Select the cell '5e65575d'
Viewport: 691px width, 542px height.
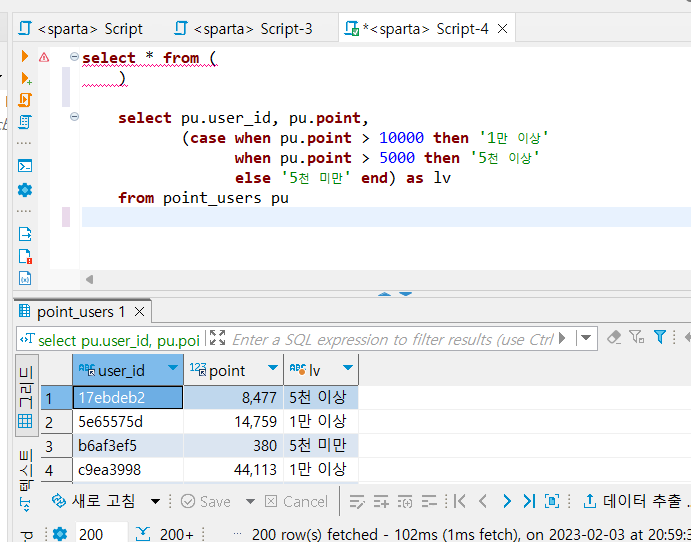coord(128,422)
